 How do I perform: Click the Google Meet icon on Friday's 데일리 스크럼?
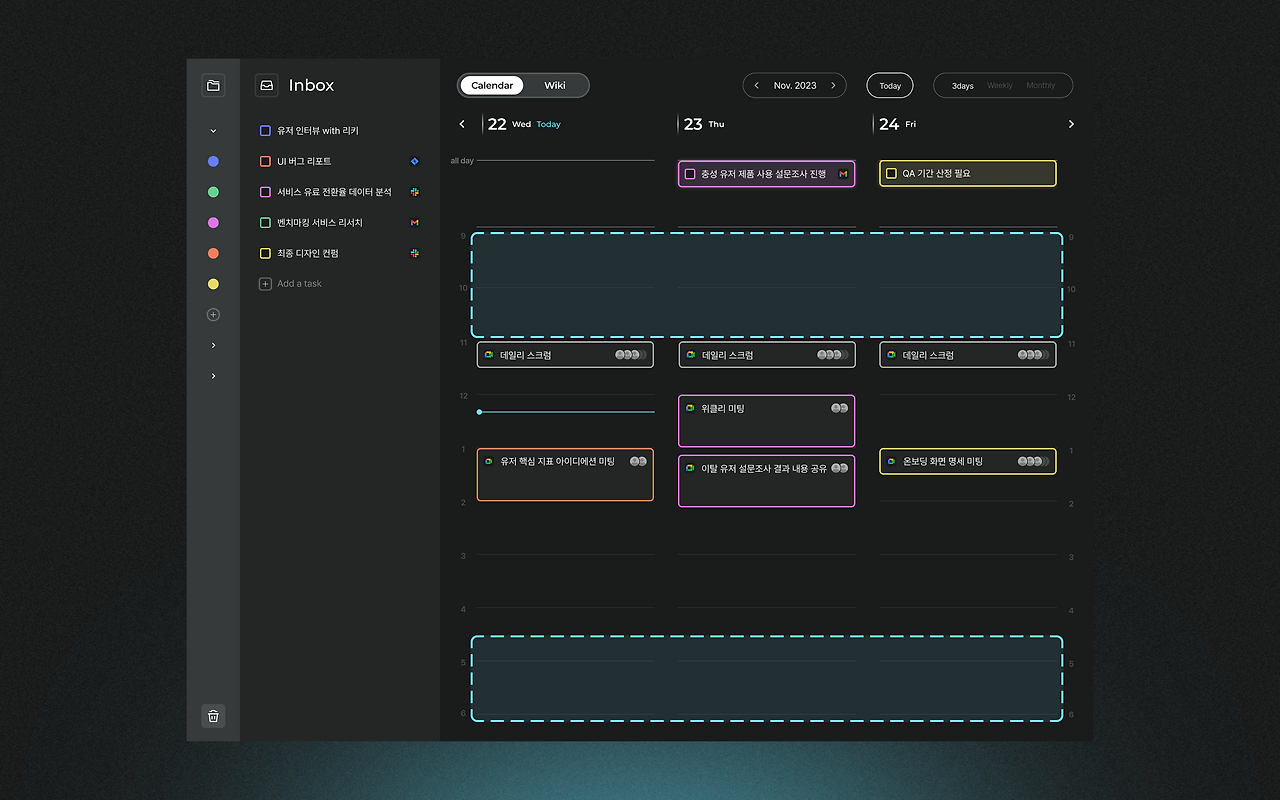891,355
